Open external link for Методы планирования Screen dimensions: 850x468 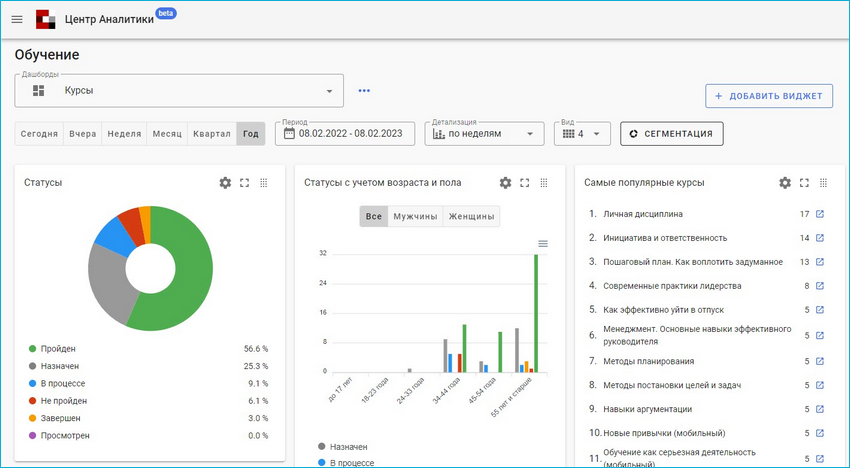coord(820,361)
